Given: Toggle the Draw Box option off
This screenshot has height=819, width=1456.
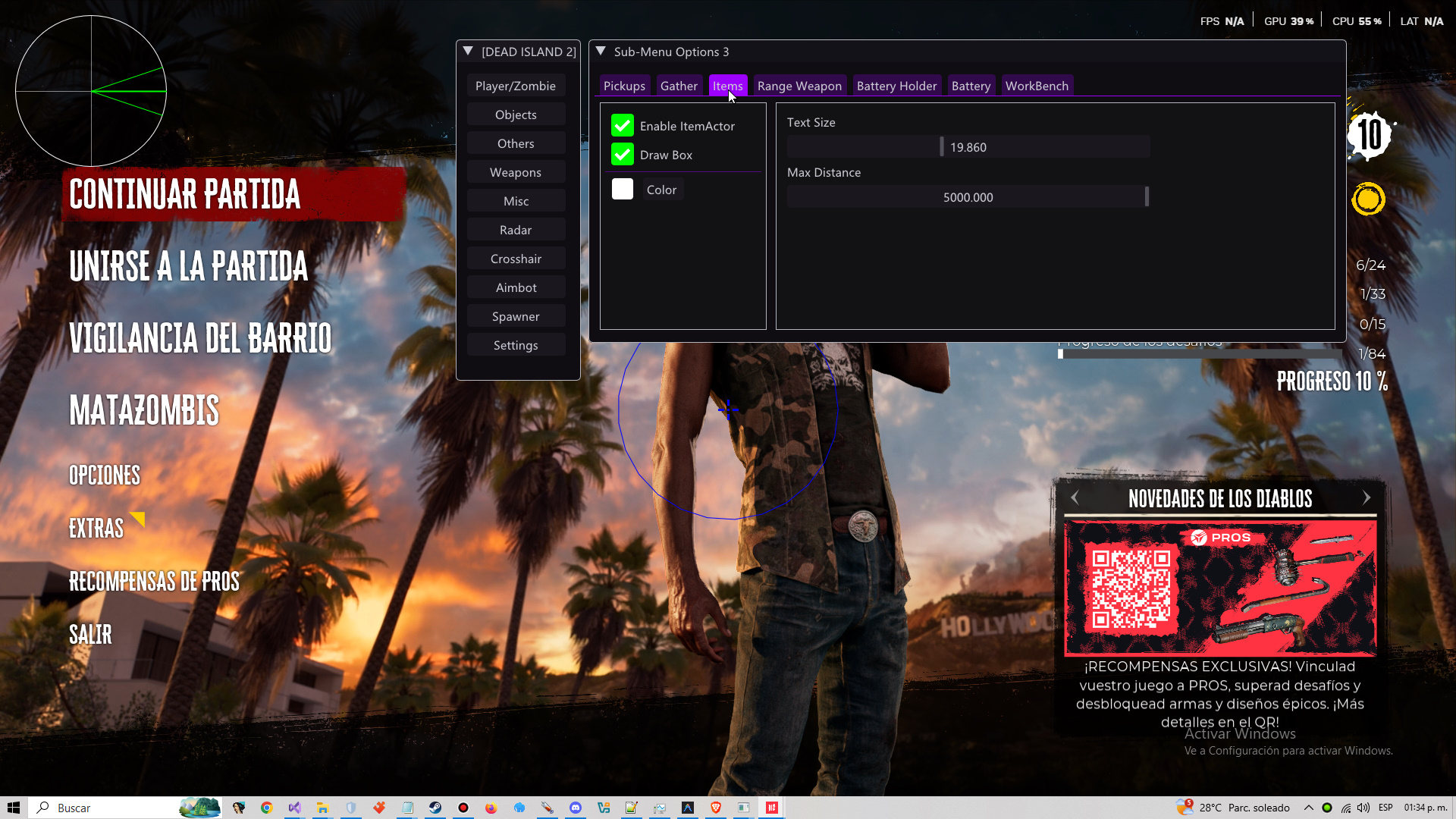Looking at the screenshot, I should point(623,154).
